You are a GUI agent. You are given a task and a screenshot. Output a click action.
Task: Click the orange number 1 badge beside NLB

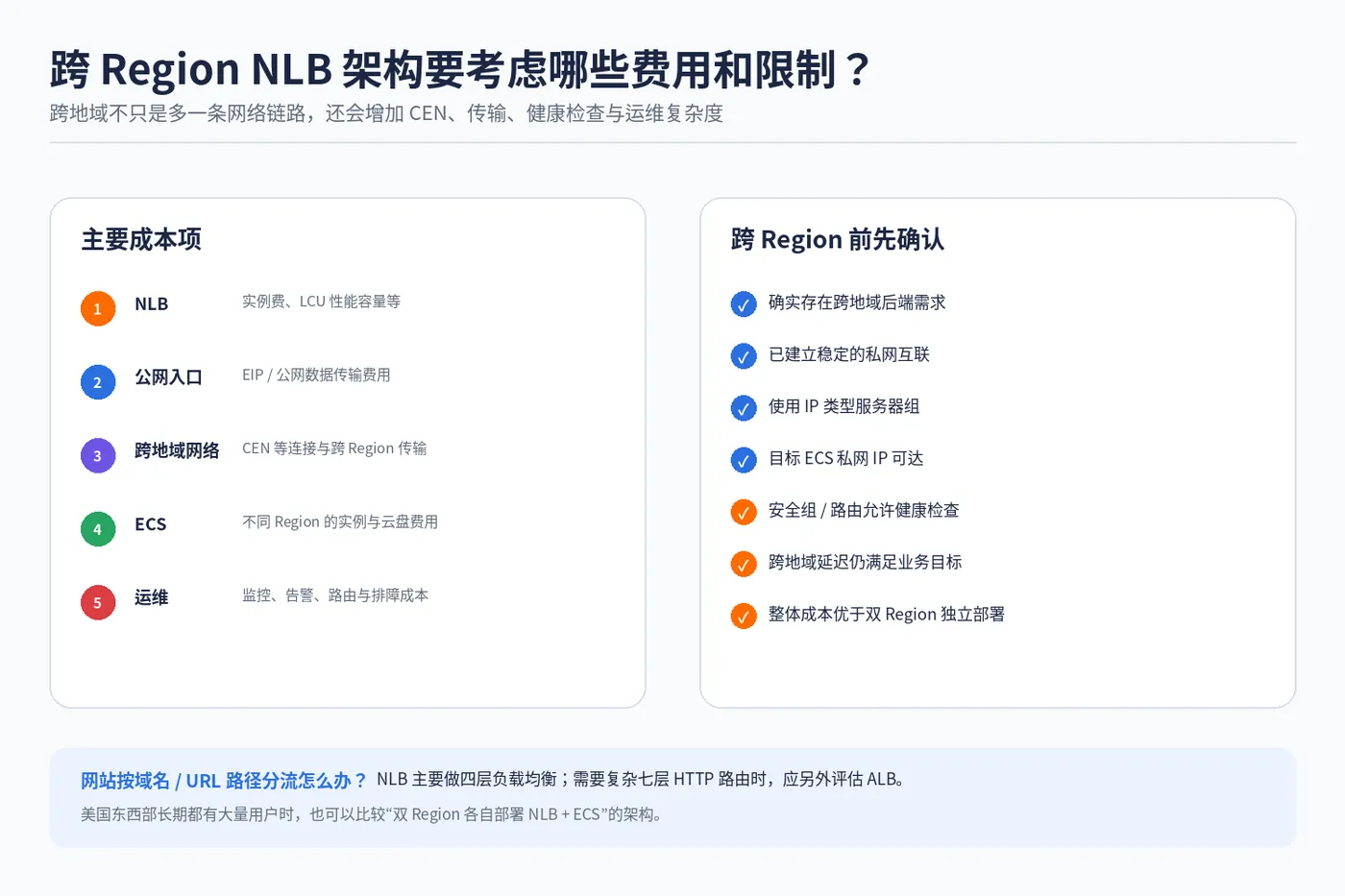[97, 308]
